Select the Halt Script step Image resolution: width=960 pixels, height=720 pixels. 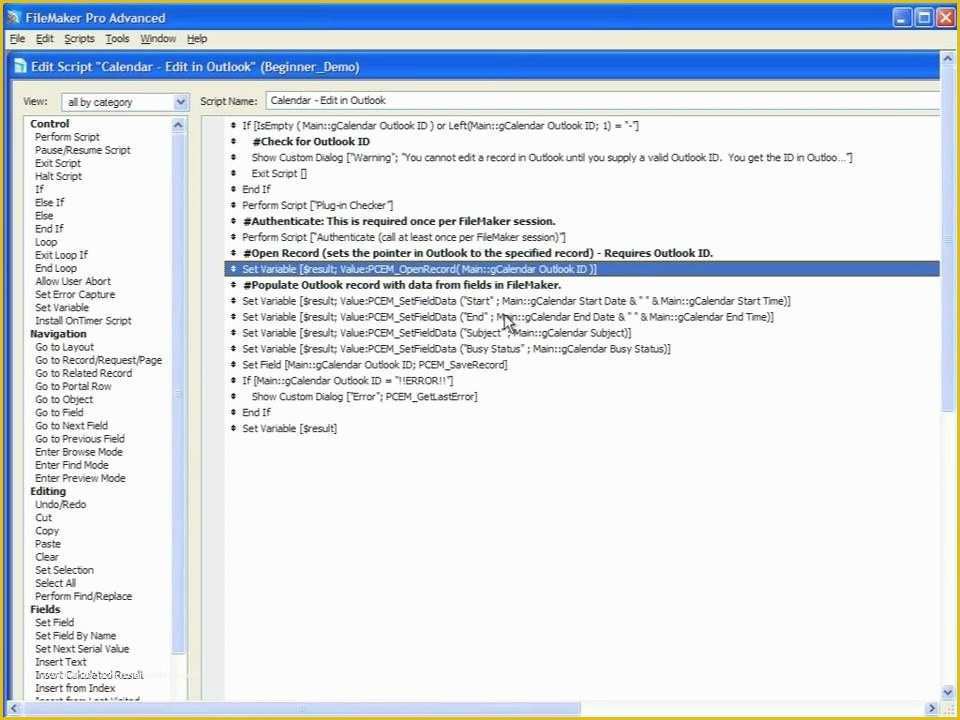click(x=58, y=176)
